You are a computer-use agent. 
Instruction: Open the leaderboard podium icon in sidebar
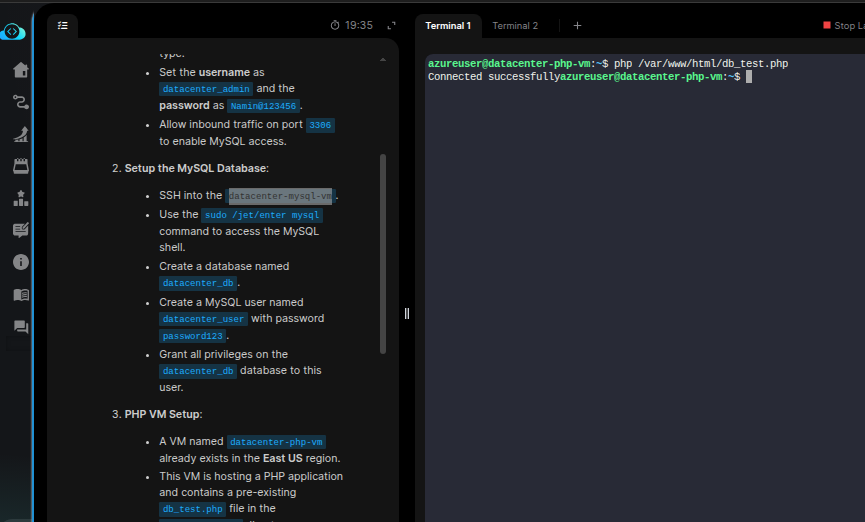(20, 198)
